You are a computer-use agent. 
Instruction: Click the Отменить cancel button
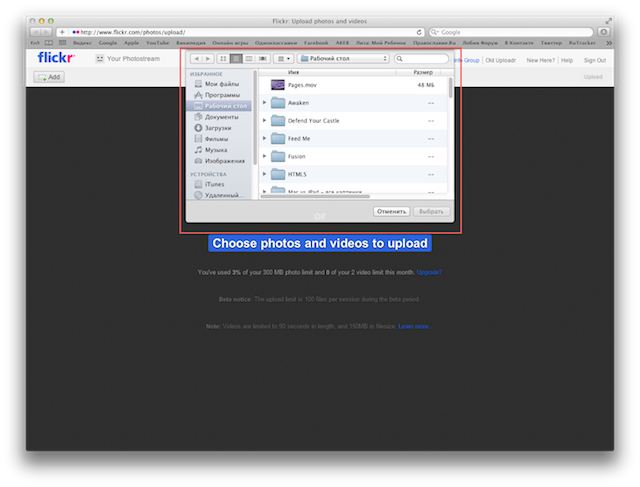click(391, 212)
